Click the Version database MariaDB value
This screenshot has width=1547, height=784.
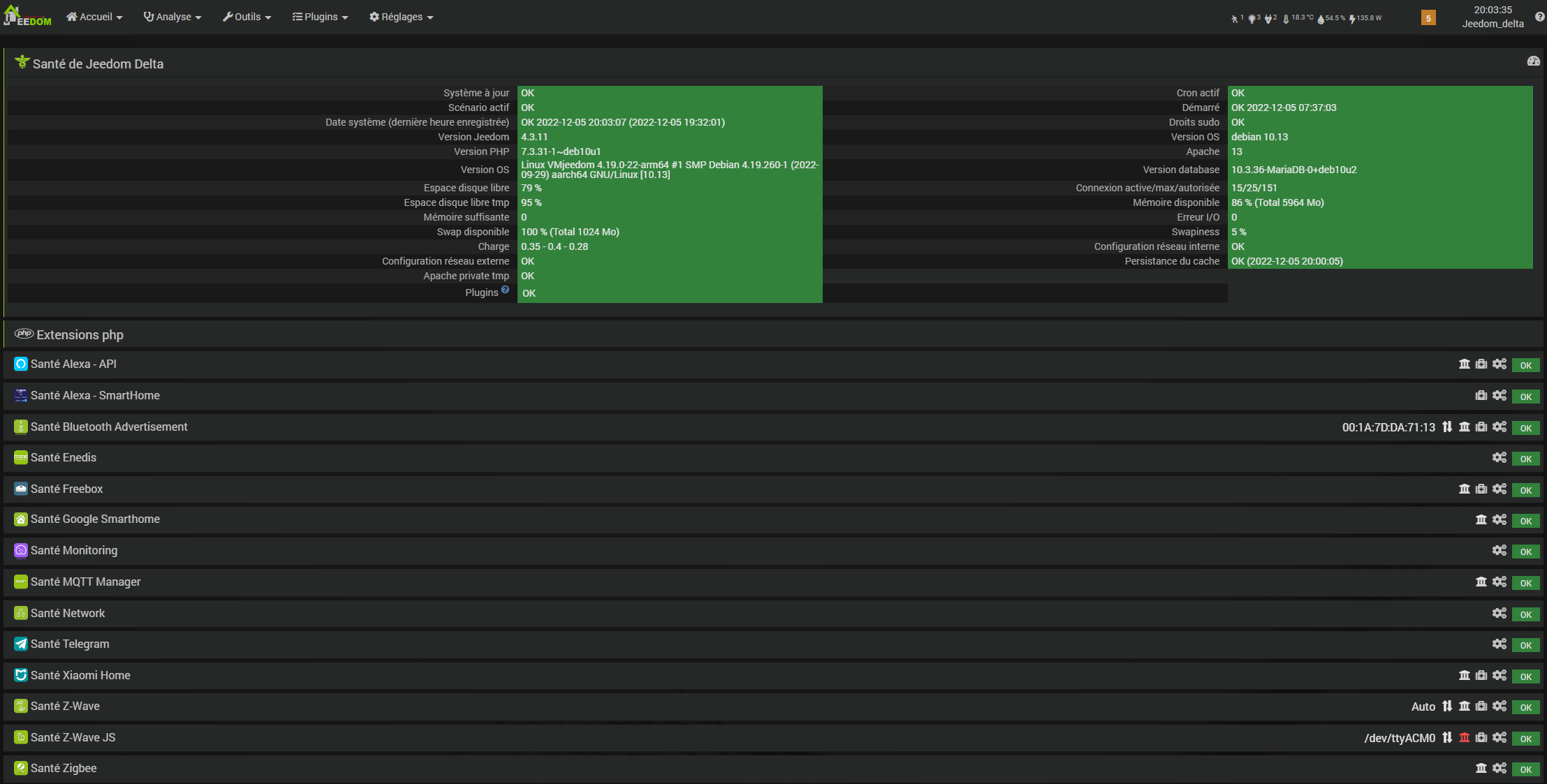pyautogui.click(x=1293, y=170)
